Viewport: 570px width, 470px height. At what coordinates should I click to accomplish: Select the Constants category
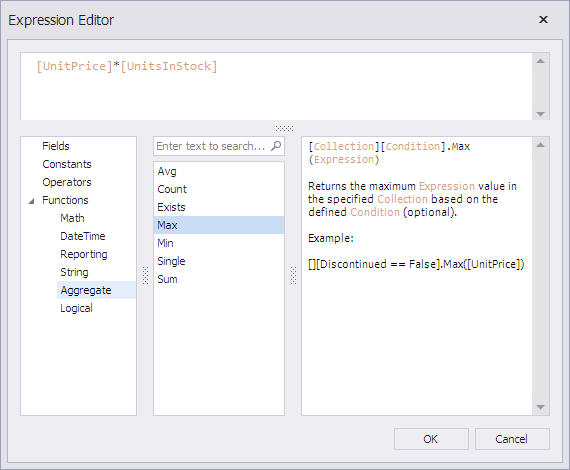pyautogui.click(x=67, y=164)
